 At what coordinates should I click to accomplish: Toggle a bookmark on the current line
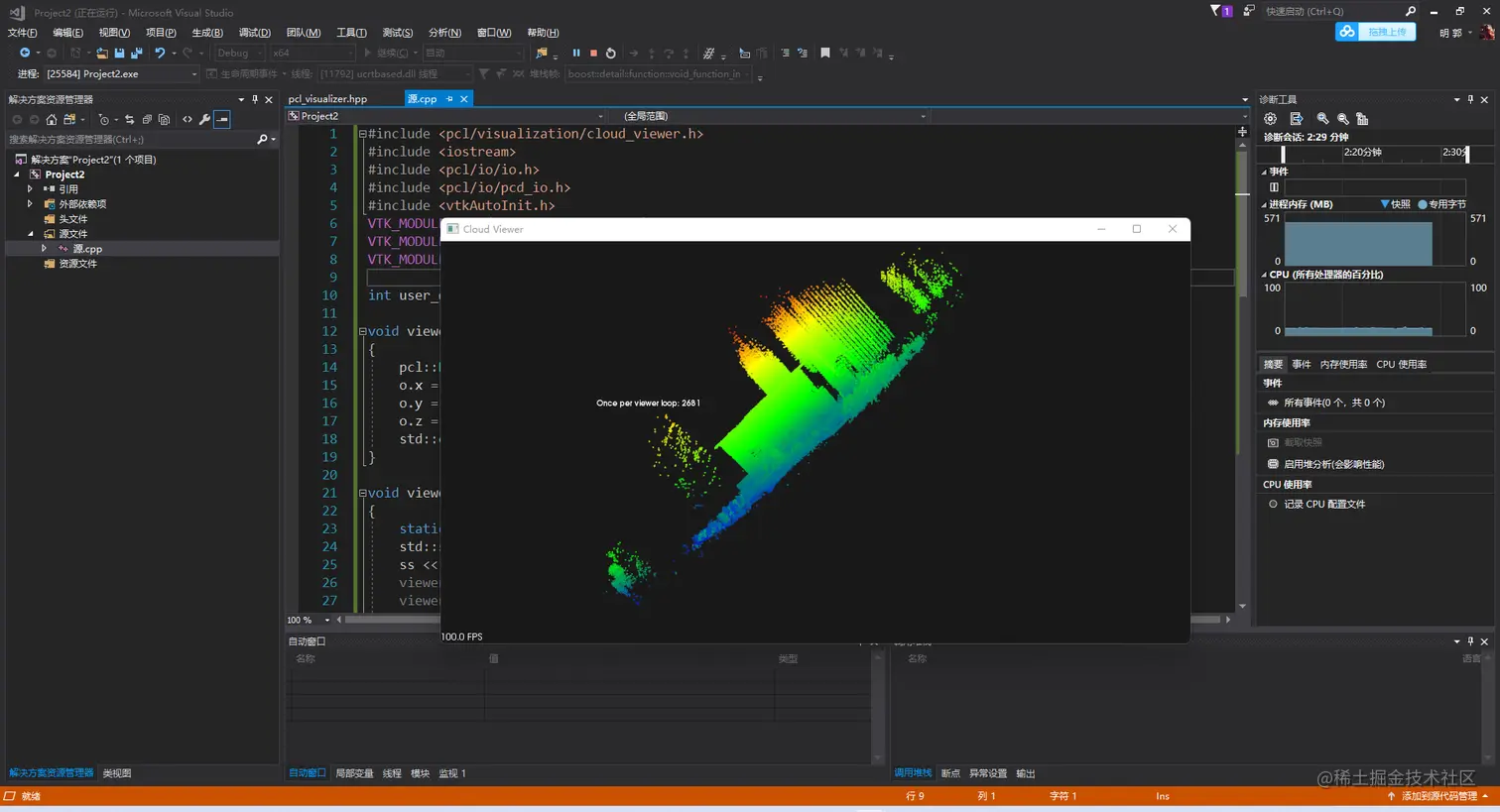point(824,53)
